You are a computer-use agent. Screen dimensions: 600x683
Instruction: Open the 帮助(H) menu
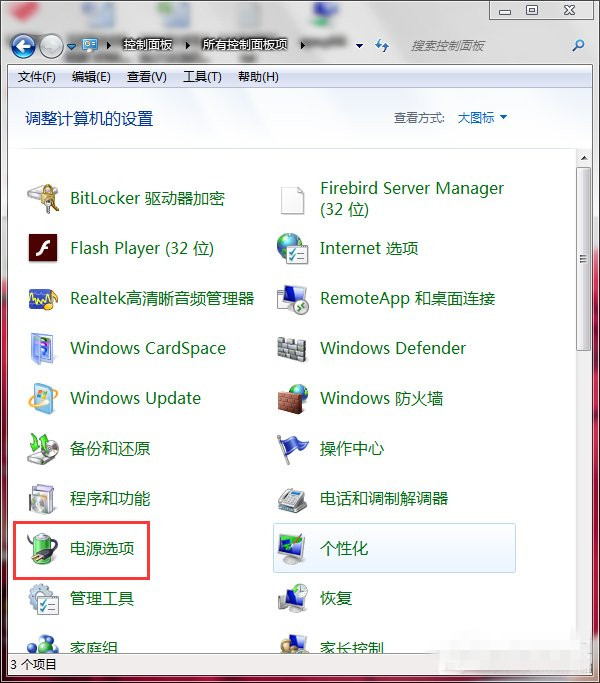tap(258, 77)
